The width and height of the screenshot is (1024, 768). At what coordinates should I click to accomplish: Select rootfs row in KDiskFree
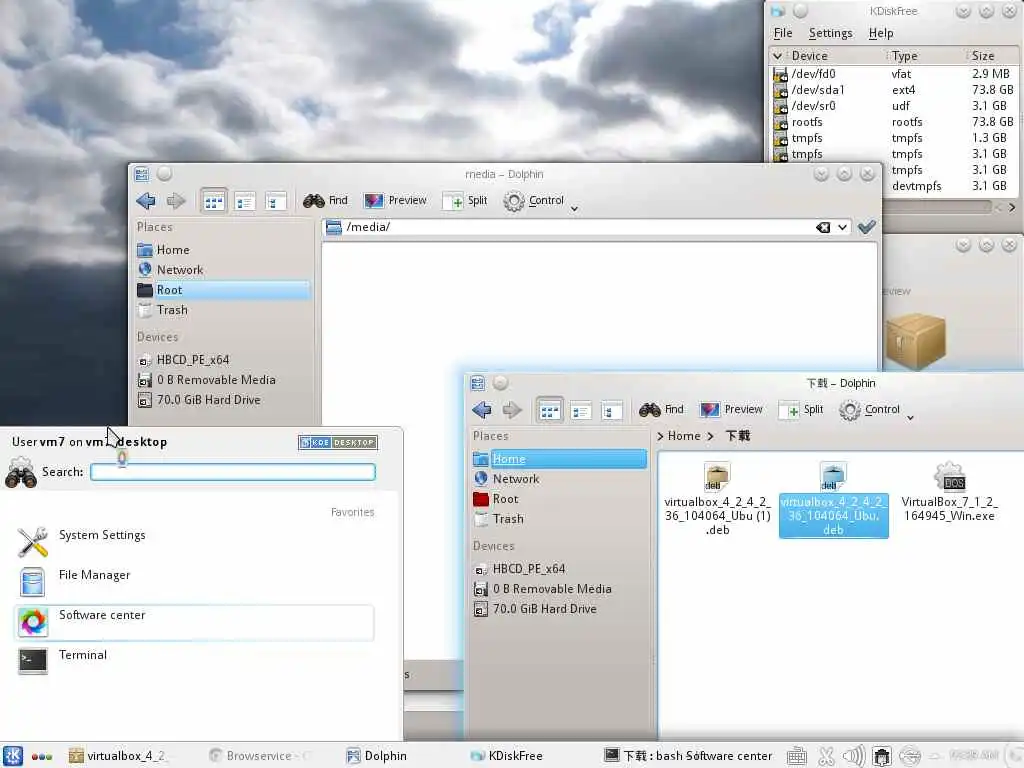tap(895, 122)
